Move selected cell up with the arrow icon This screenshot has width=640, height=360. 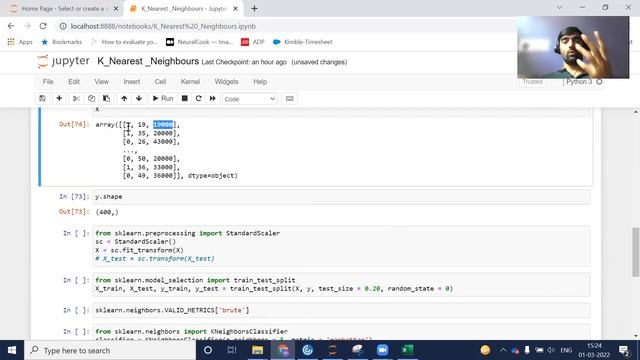pos(124,98)
